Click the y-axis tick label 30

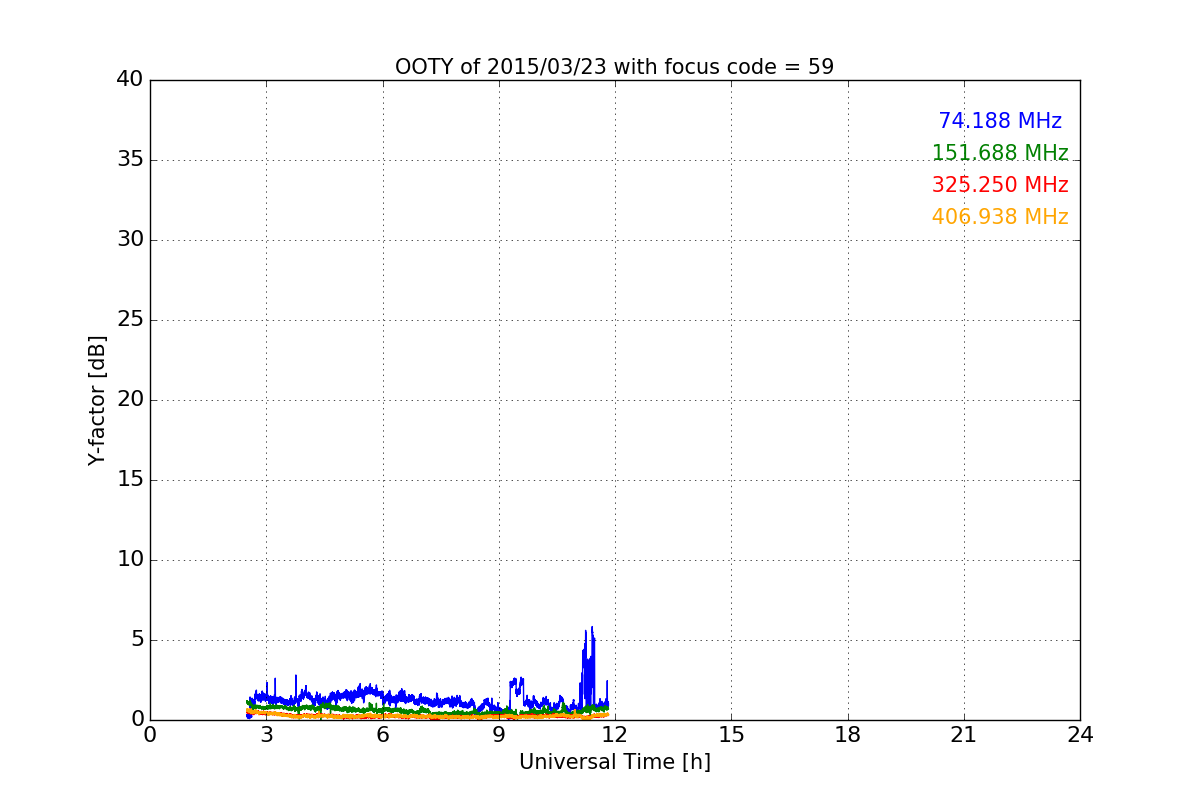[x=130, y=240]
